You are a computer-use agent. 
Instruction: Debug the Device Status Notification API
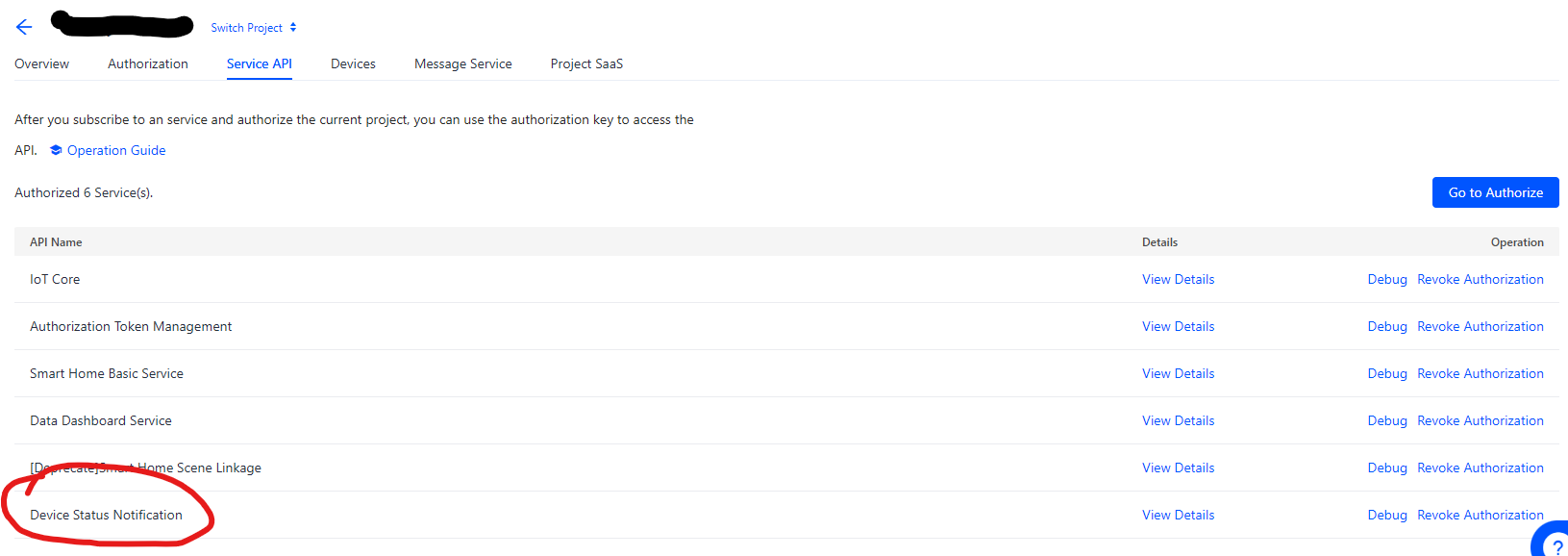tap(1386, 515)
